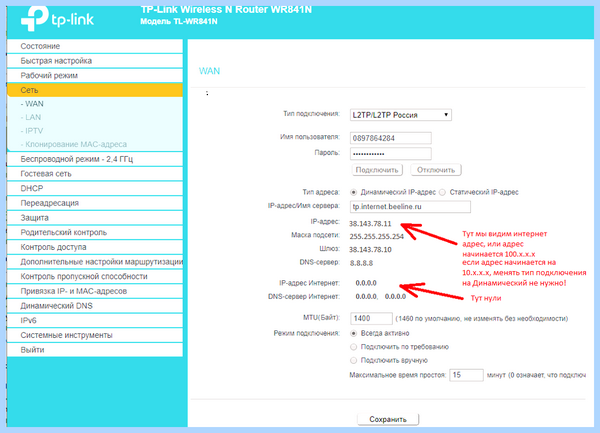Click the Подключить button
Screen dimensions: 600x433
tap(377, 170)
